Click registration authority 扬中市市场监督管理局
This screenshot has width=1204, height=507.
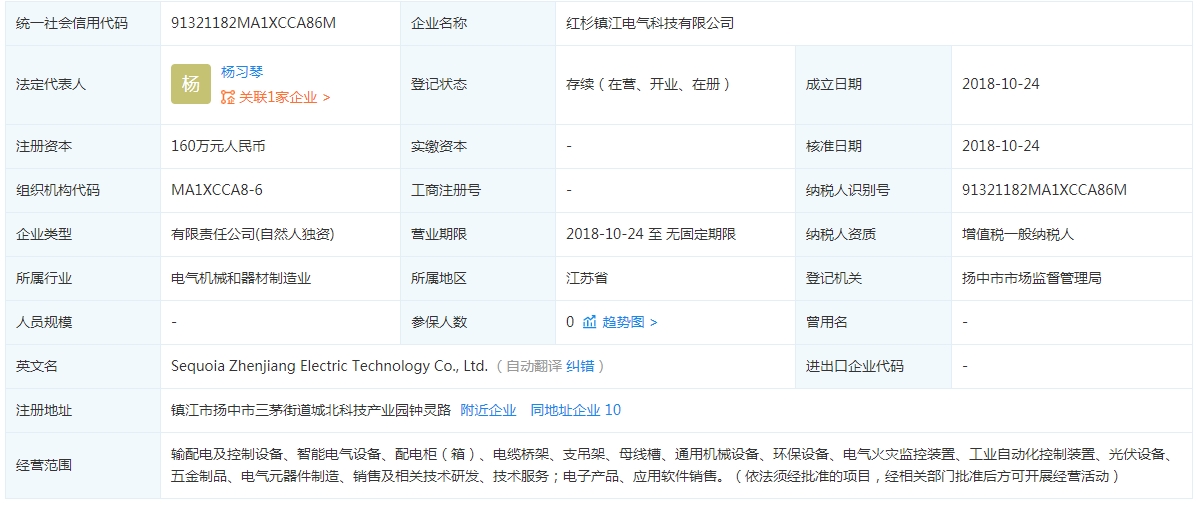click(x=1031, y=278)
